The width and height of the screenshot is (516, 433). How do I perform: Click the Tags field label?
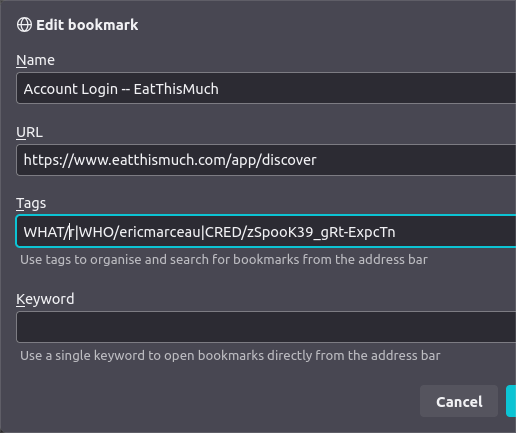coord(31,203)
